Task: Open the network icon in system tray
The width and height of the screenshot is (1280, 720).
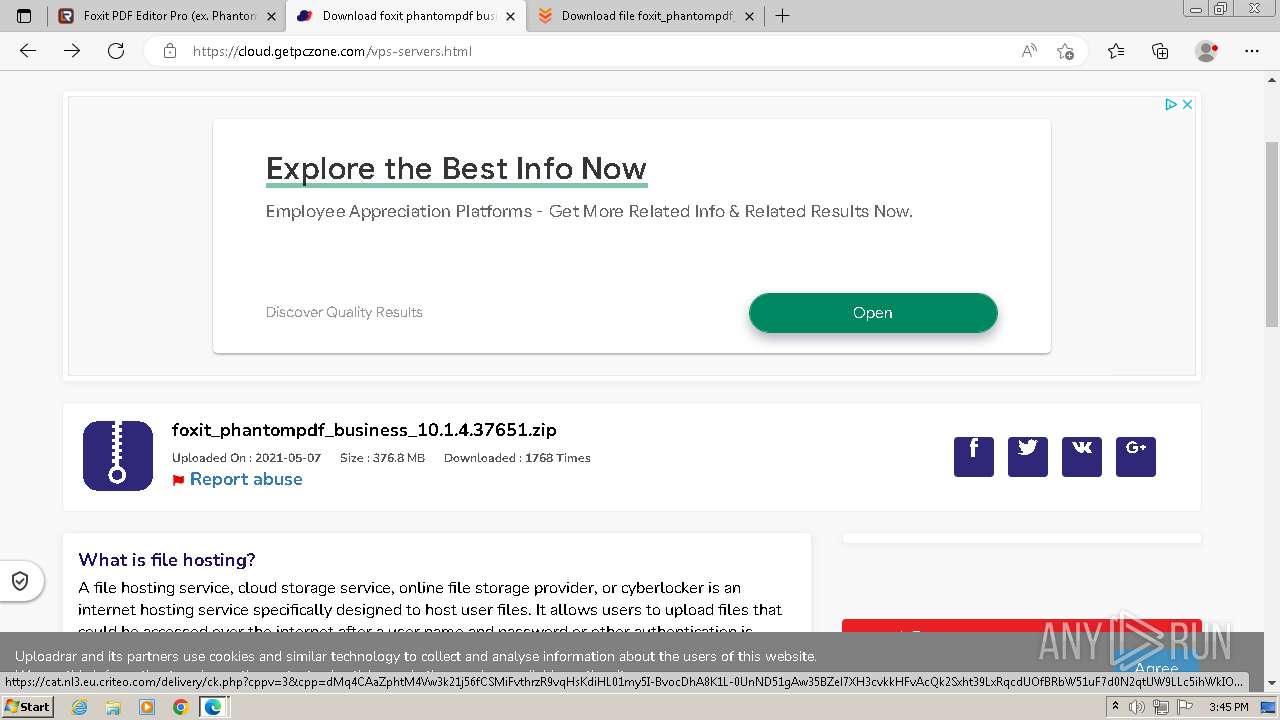Action: [x=1161, y=707]
